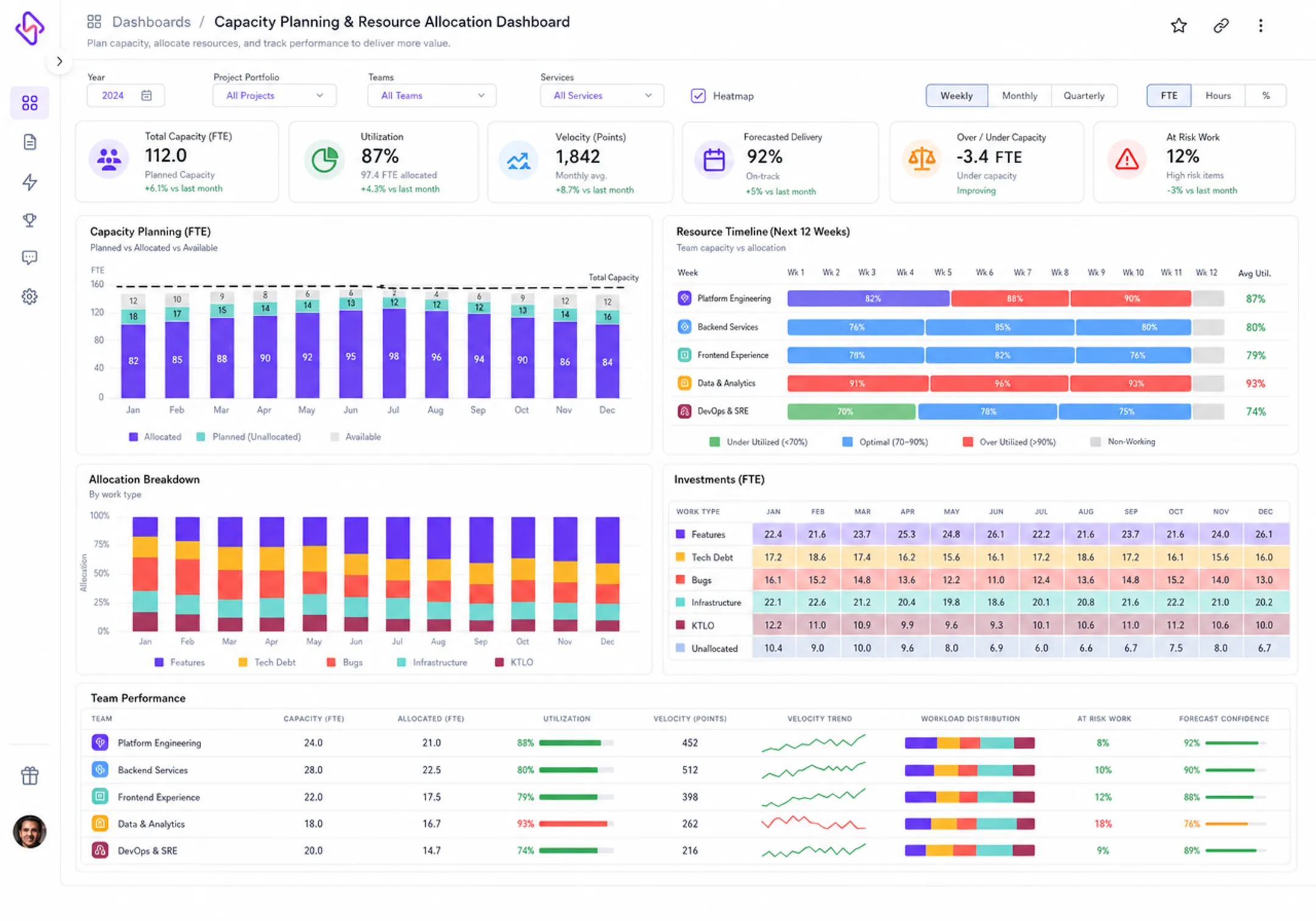Image resolution: width=1316 pixels, height=921 pixels.
Task: Favorite the dashboard with the star icon
Action: point(1179,26)
